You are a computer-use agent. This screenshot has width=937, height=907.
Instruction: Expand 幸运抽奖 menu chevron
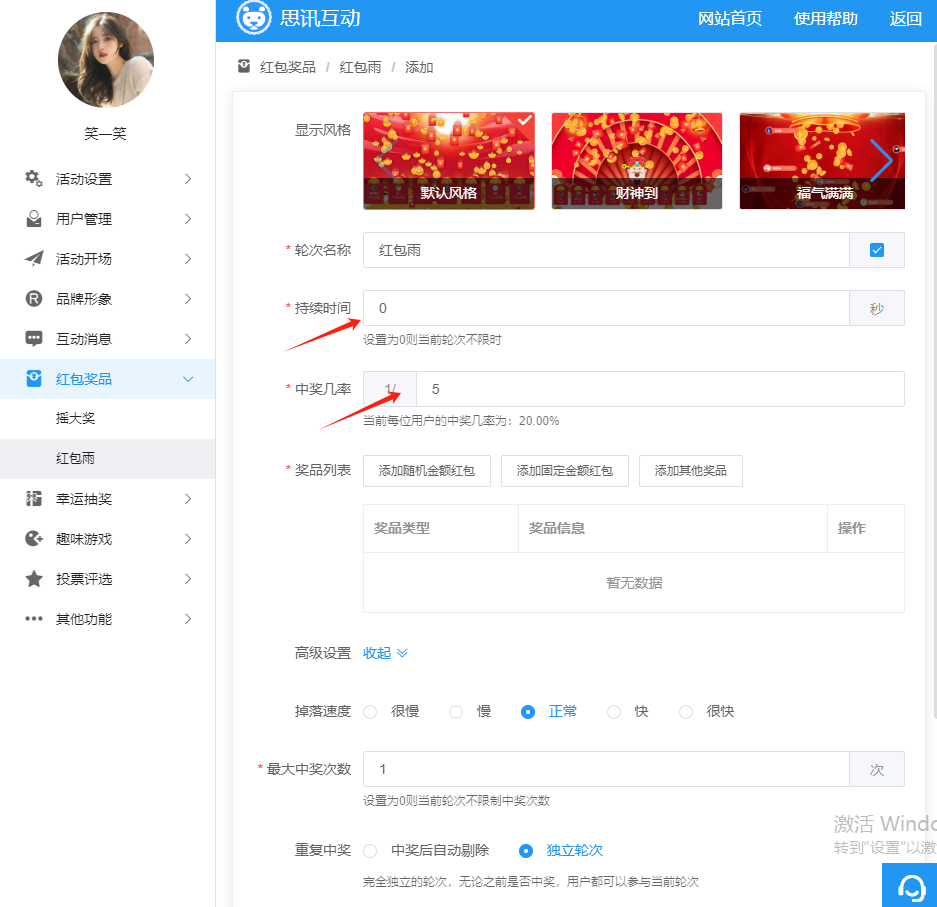(x=188, y=499)
